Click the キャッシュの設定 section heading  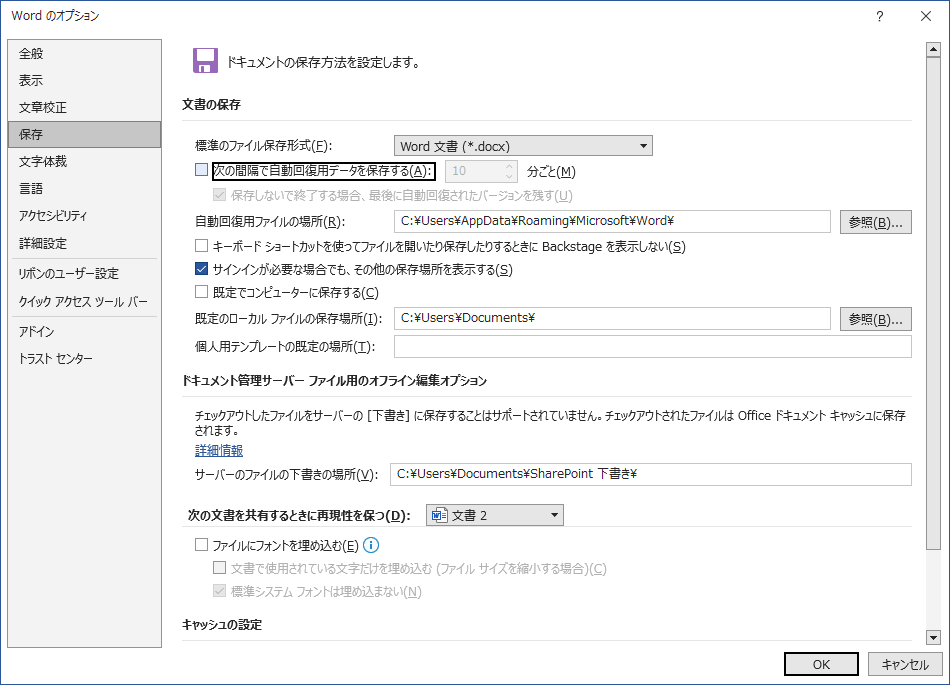222,624
